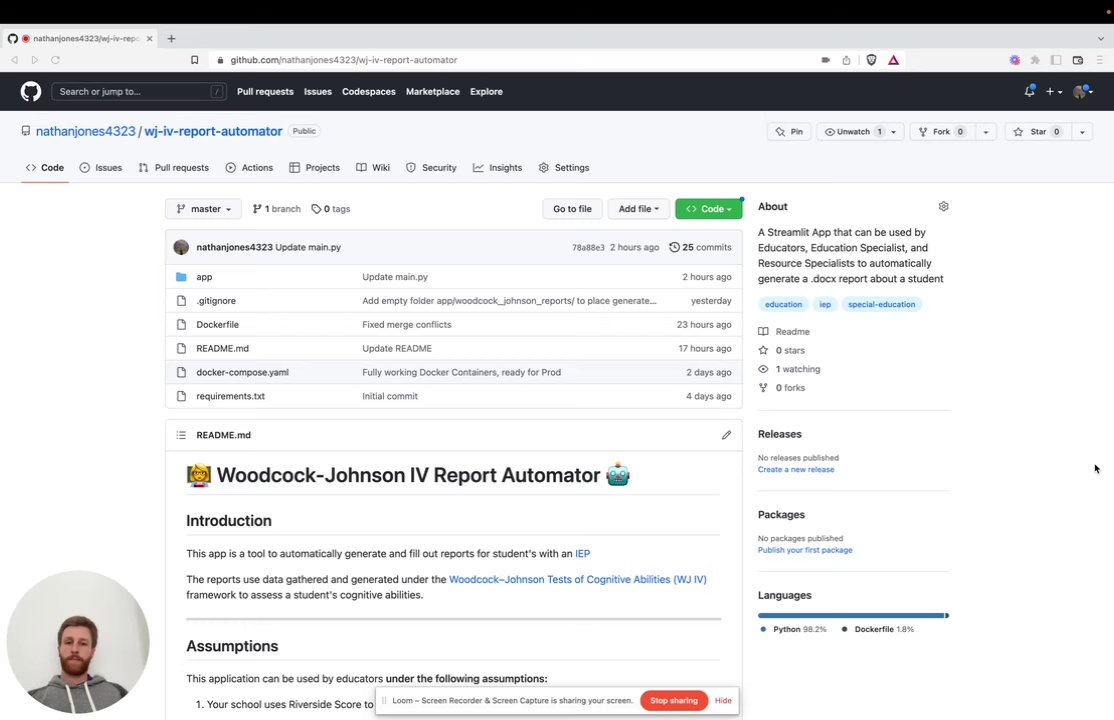
Task: Click Go to file button
Action: pos(573,209)
